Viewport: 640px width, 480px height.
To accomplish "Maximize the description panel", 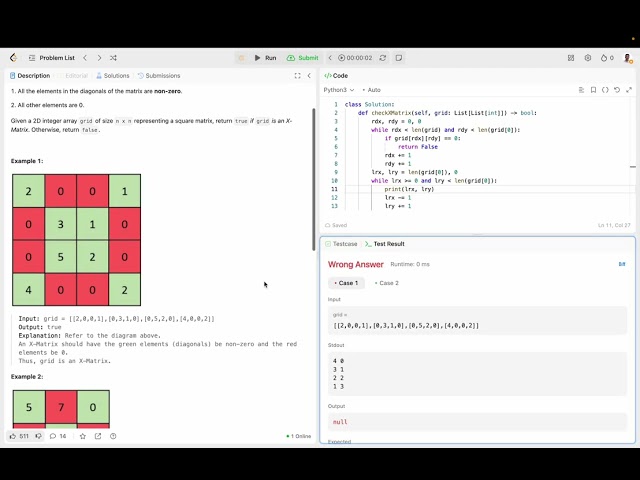I will [x=298, y=76].
